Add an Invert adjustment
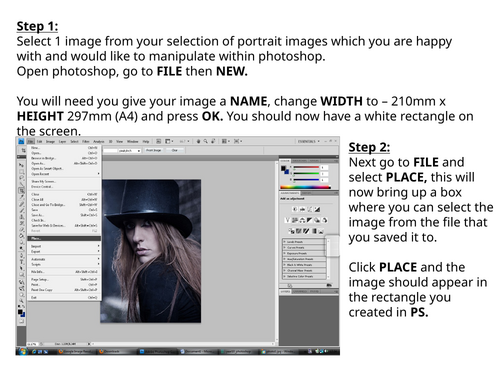 tap(291, 231)
